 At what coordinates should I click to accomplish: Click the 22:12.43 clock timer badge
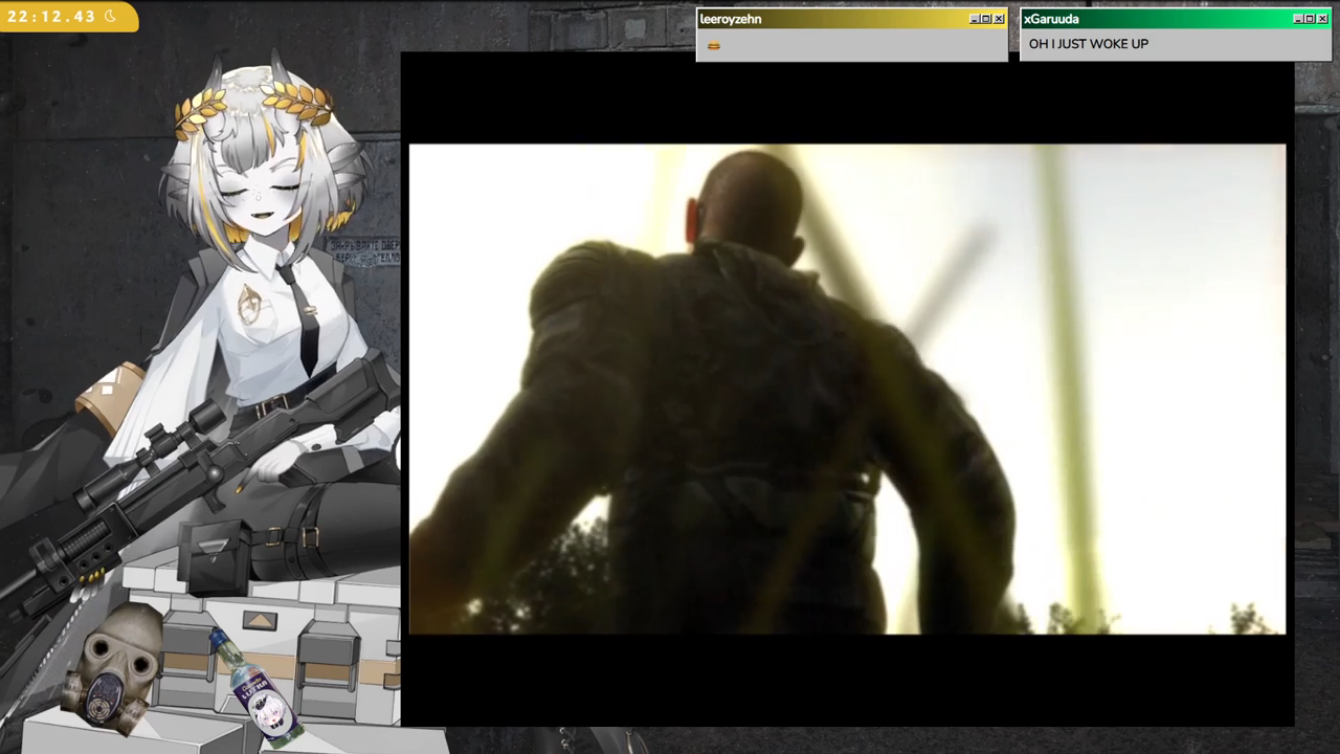point(68,16)
